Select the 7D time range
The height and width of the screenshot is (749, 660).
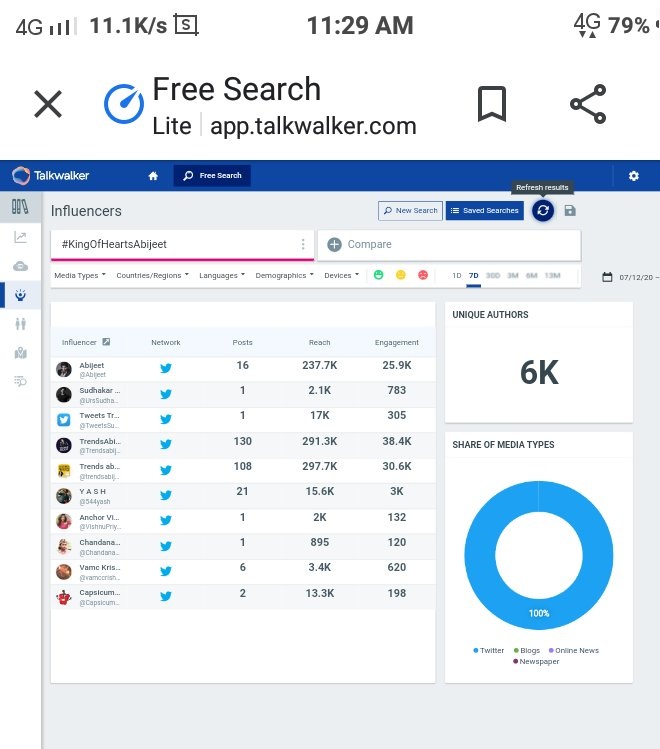coord(473,276)
